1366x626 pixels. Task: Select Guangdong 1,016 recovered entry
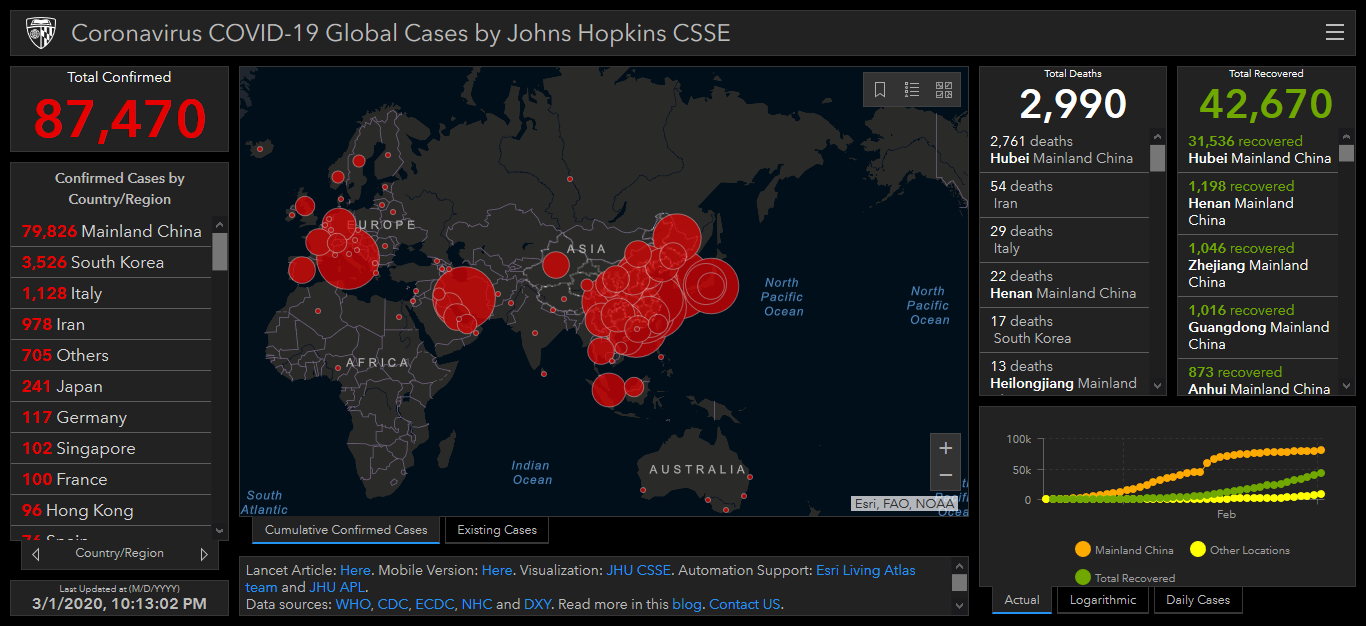[x=1258, y=327]
